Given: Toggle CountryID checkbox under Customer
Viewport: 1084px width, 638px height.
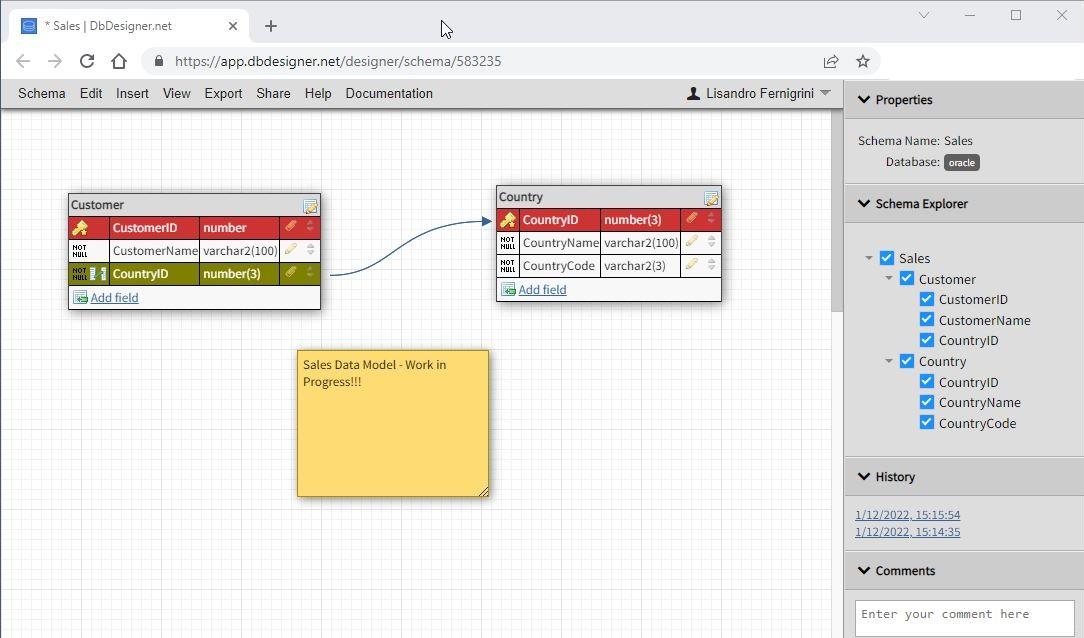Looking at the screenshot, I should [x=926, y=339].
